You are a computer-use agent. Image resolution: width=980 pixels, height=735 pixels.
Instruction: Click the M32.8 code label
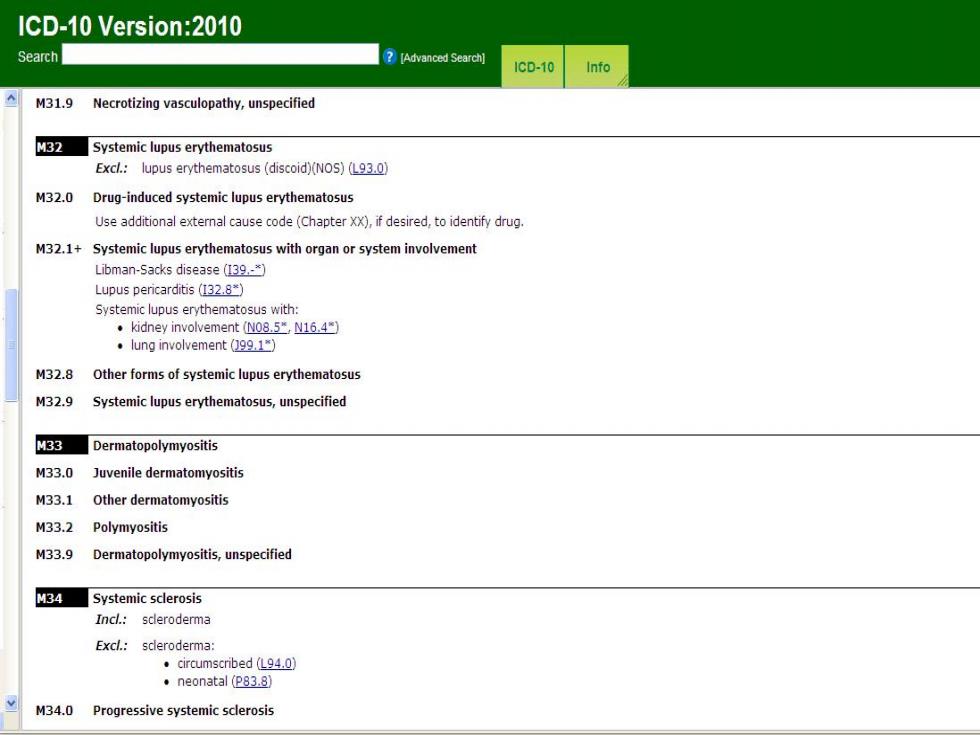(x=54, y=374)
